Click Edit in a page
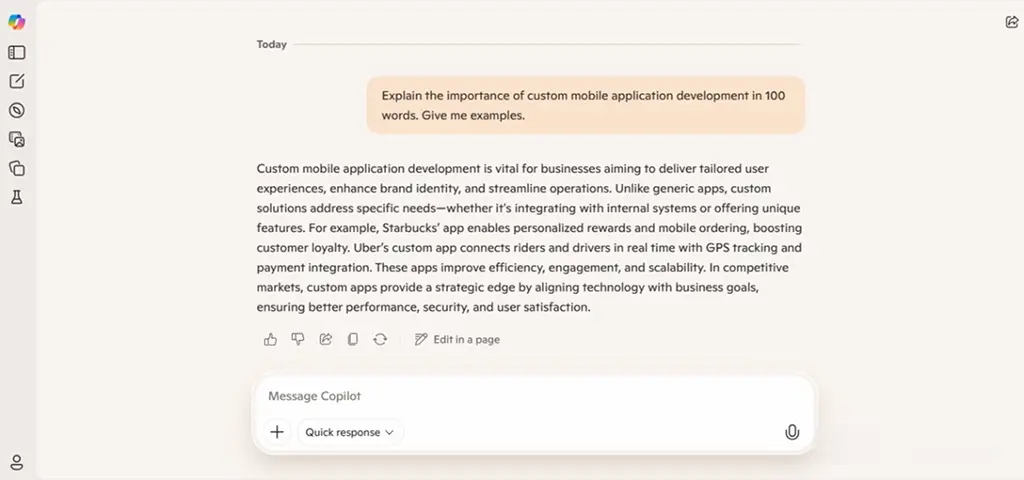Image resolution: width=1024 pixels, height=480 pixels. (x=457, y=339)
